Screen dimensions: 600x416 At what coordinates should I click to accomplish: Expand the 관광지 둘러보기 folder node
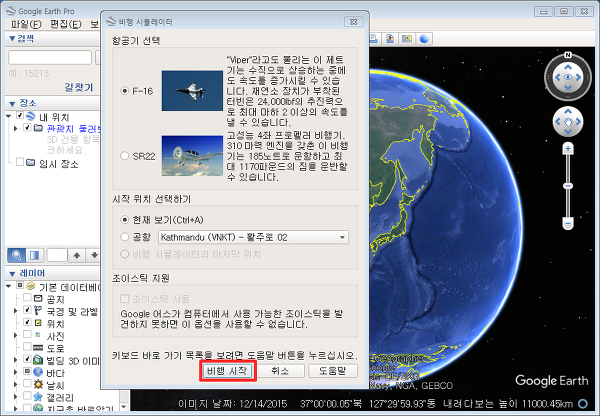pyautogui.click(x=16, y=128)
